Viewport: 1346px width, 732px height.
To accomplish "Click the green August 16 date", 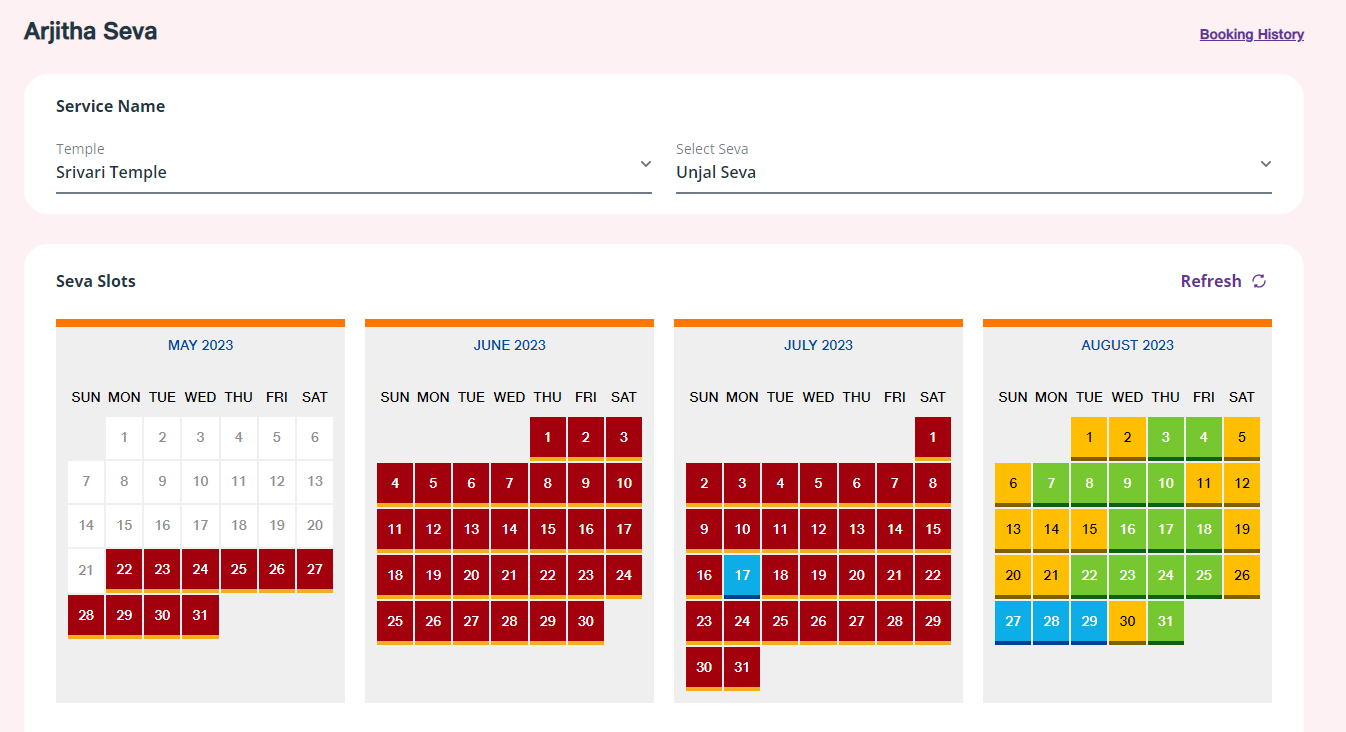I will [x=1127, y=531].
